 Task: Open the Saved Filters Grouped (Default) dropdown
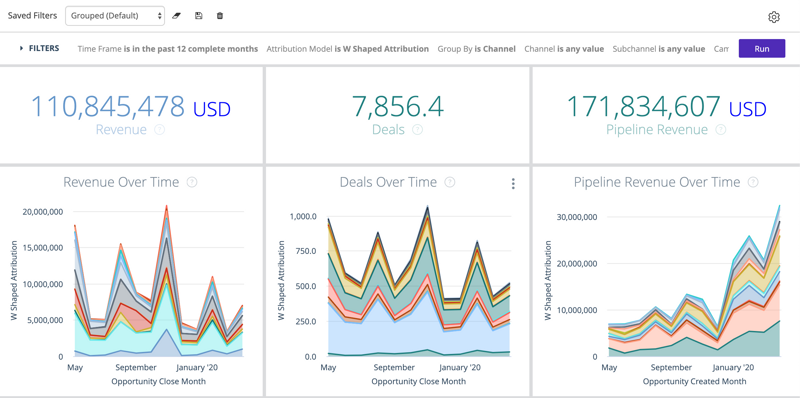click(115, 16)
